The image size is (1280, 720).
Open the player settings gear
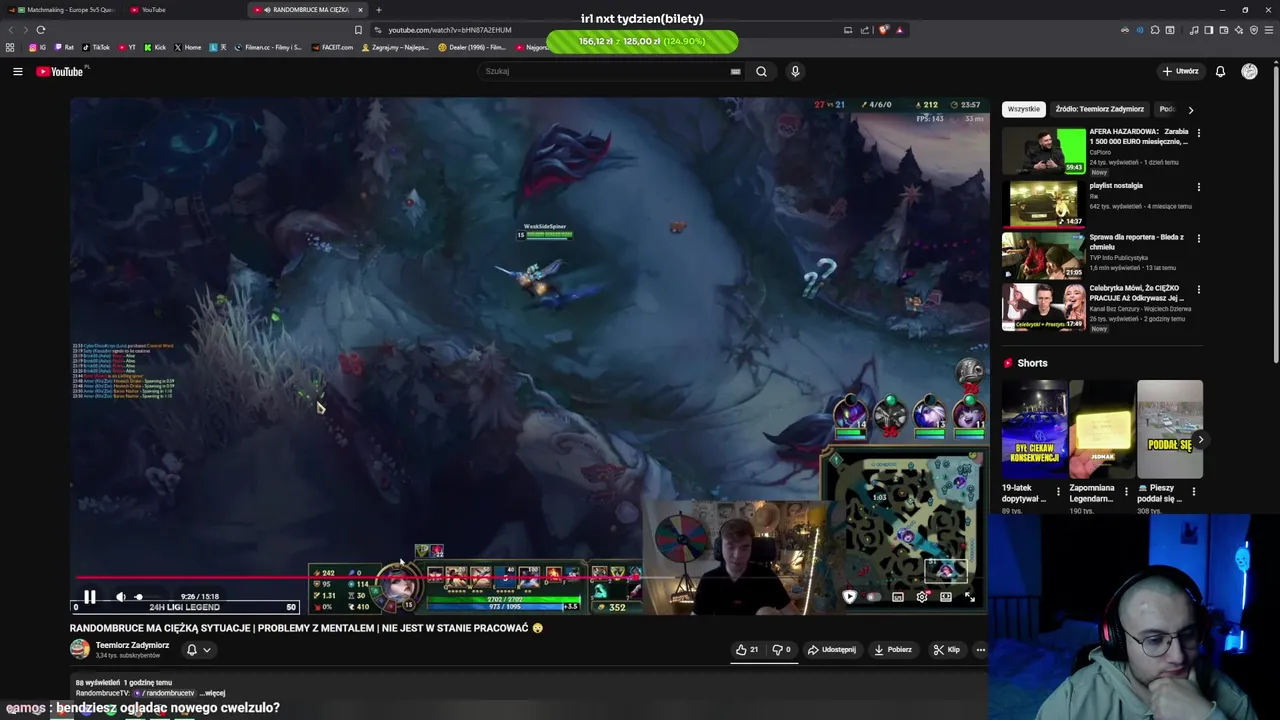pos(922,597)
